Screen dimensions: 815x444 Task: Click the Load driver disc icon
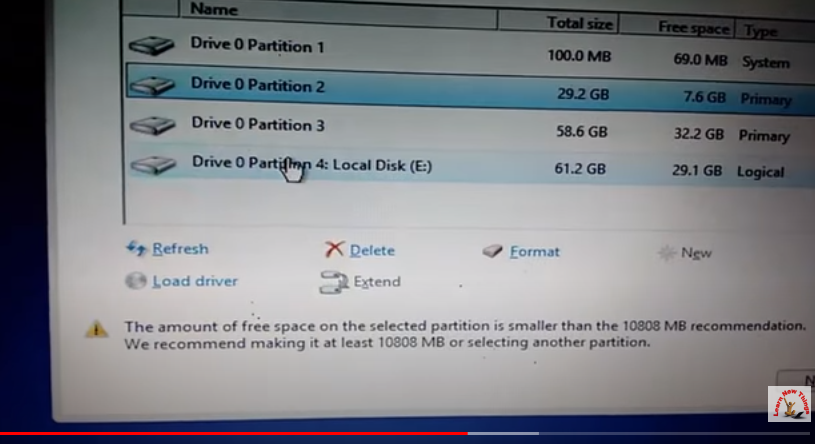pyautogui.click(x=136, y=281)
